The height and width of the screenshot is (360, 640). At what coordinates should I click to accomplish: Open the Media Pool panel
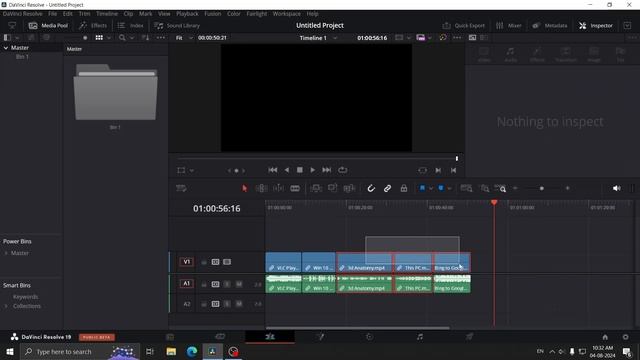pos(48,25)
